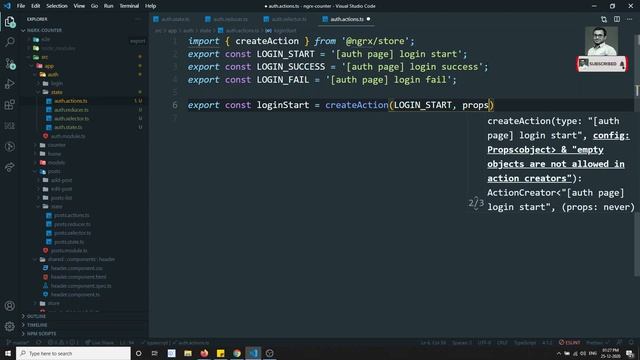This screenshot has width=640, height=360.
Task: Collapse the src folder
Action: 44,57
